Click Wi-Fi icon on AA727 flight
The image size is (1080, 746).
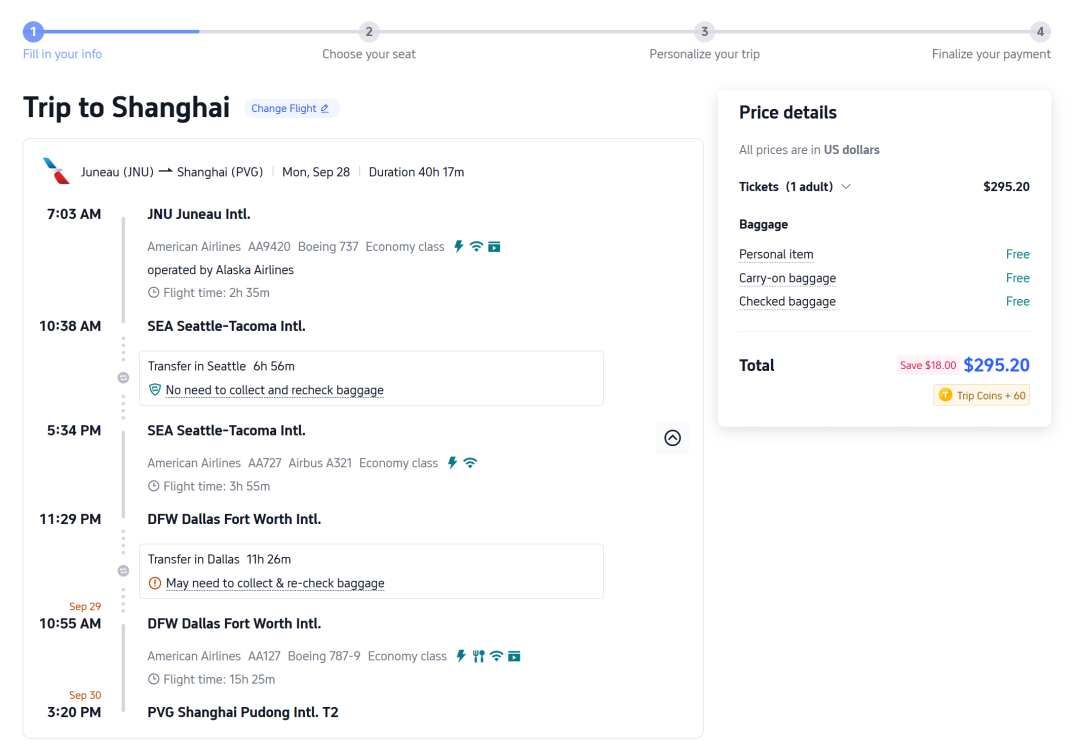470,463
